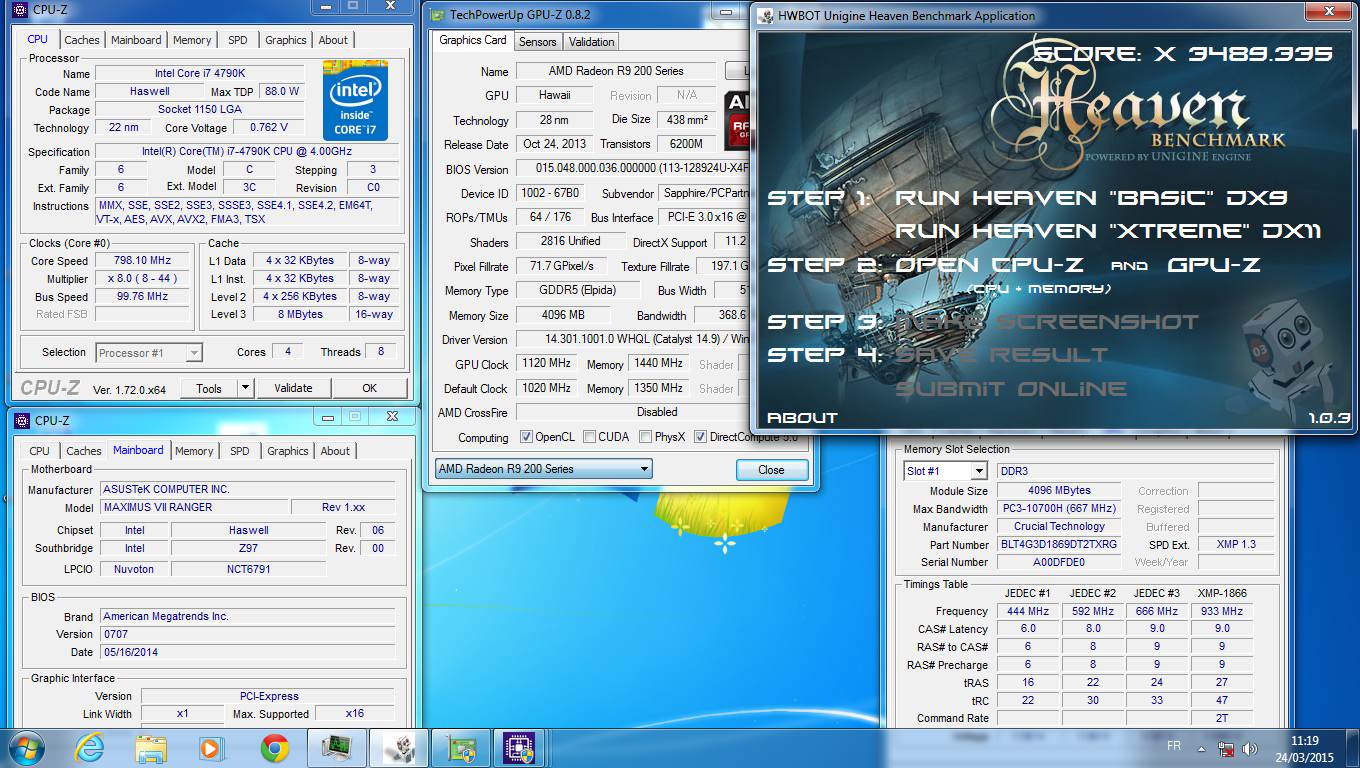The image size is (1360, 768).
Task: Open the volume speaker tray icon
Action: tap(1249, 748)
